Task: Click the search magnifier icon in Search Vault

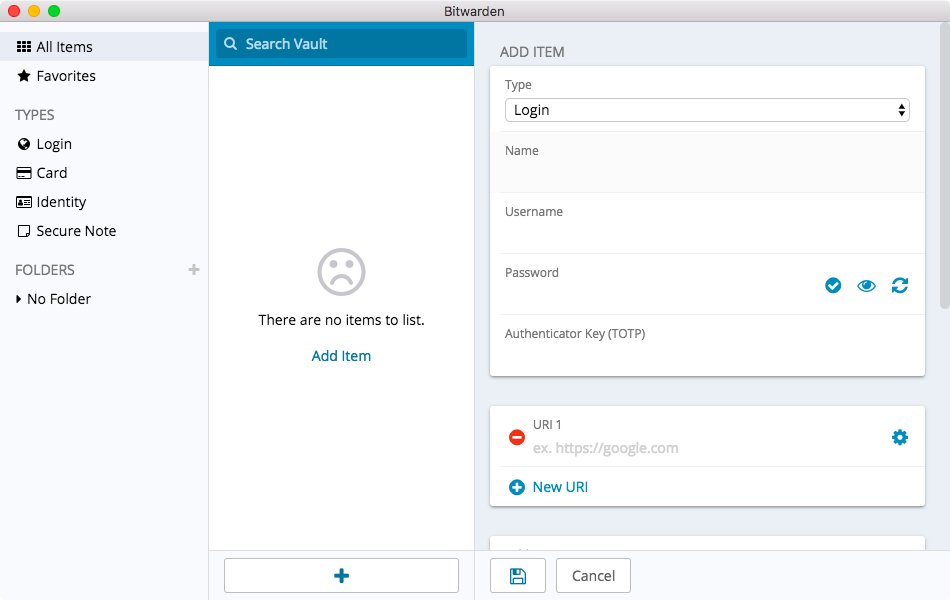Action: coord(230,44)
